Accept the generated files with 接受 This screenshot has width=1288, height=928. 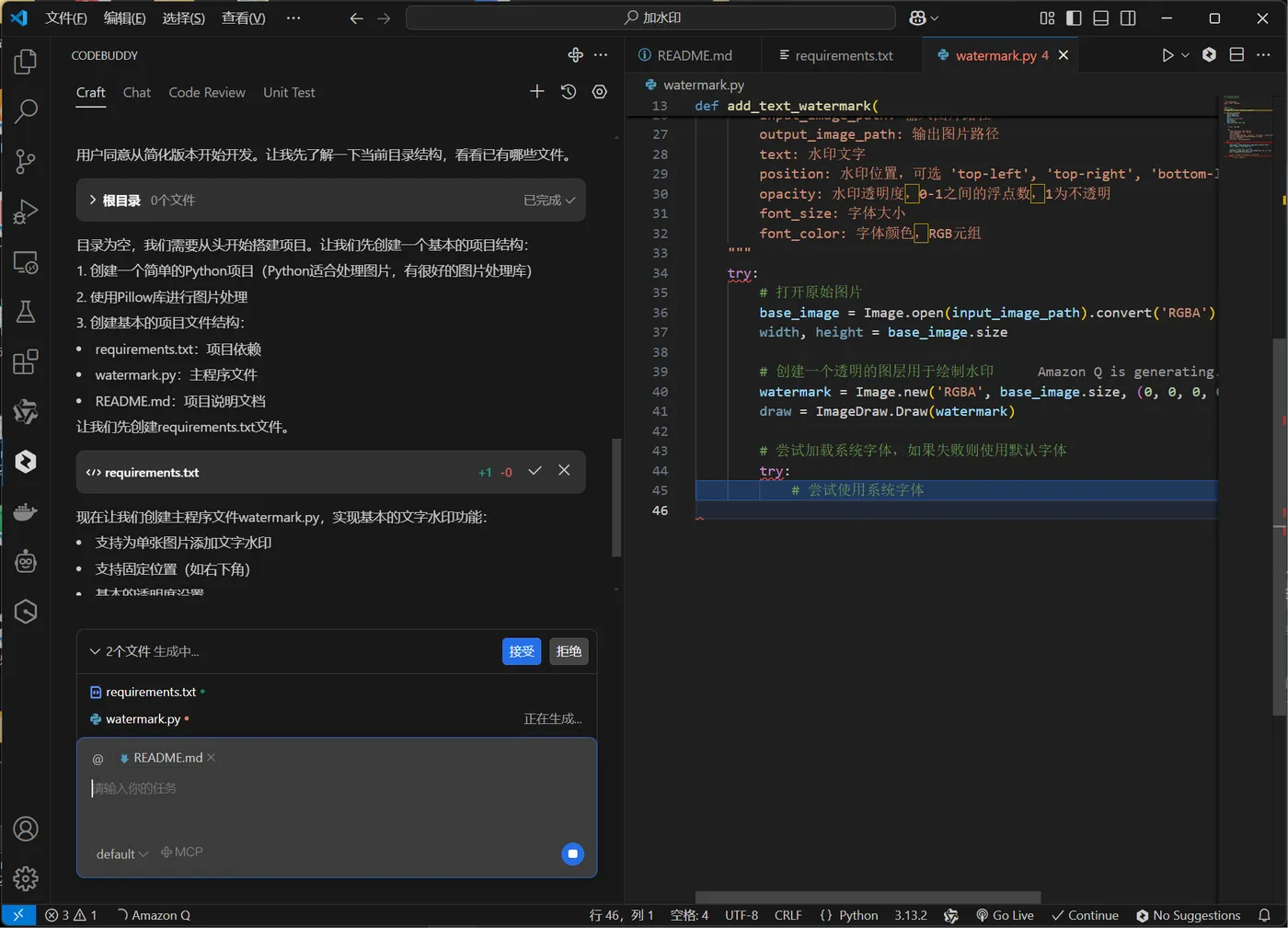pos(522,651)
